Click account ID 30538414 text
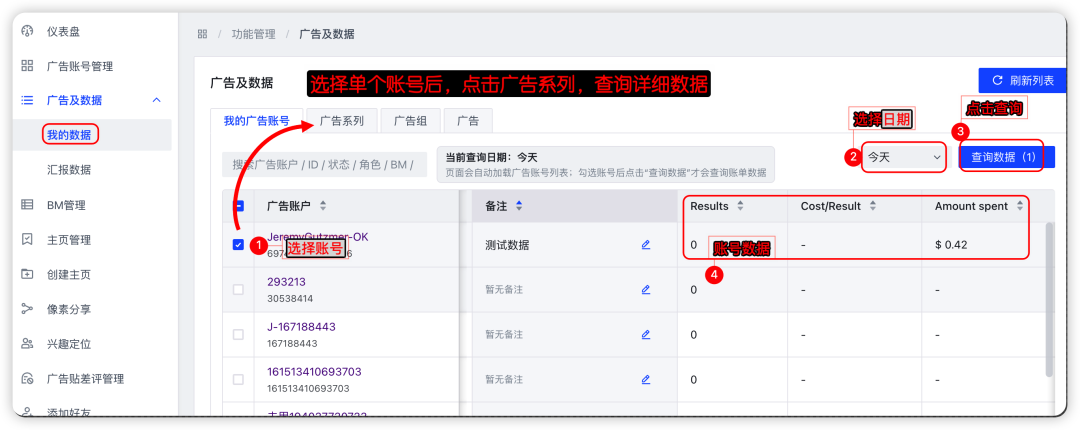Image resolution: width=1080 pixels, height=430 pixels. tap(290, 298)
